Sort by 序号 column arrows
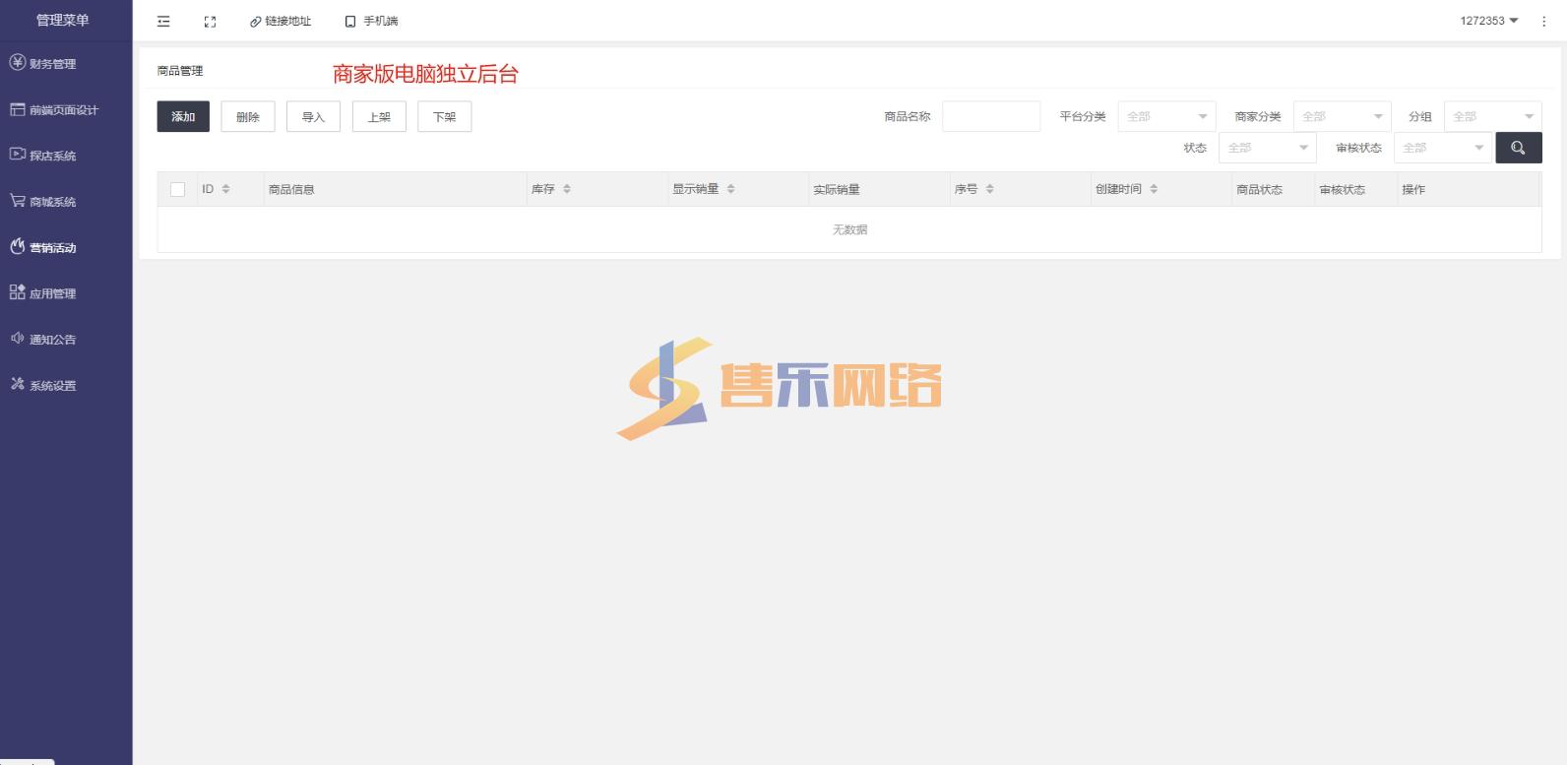The height and width of the screenshot is (765, 1568). (989, 189)
